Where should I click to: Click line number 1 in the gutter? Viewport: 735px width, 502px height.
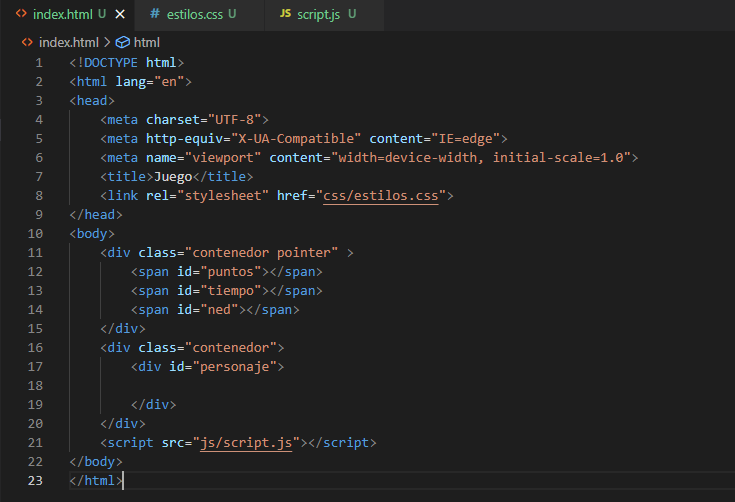click(x=39, y=63)
